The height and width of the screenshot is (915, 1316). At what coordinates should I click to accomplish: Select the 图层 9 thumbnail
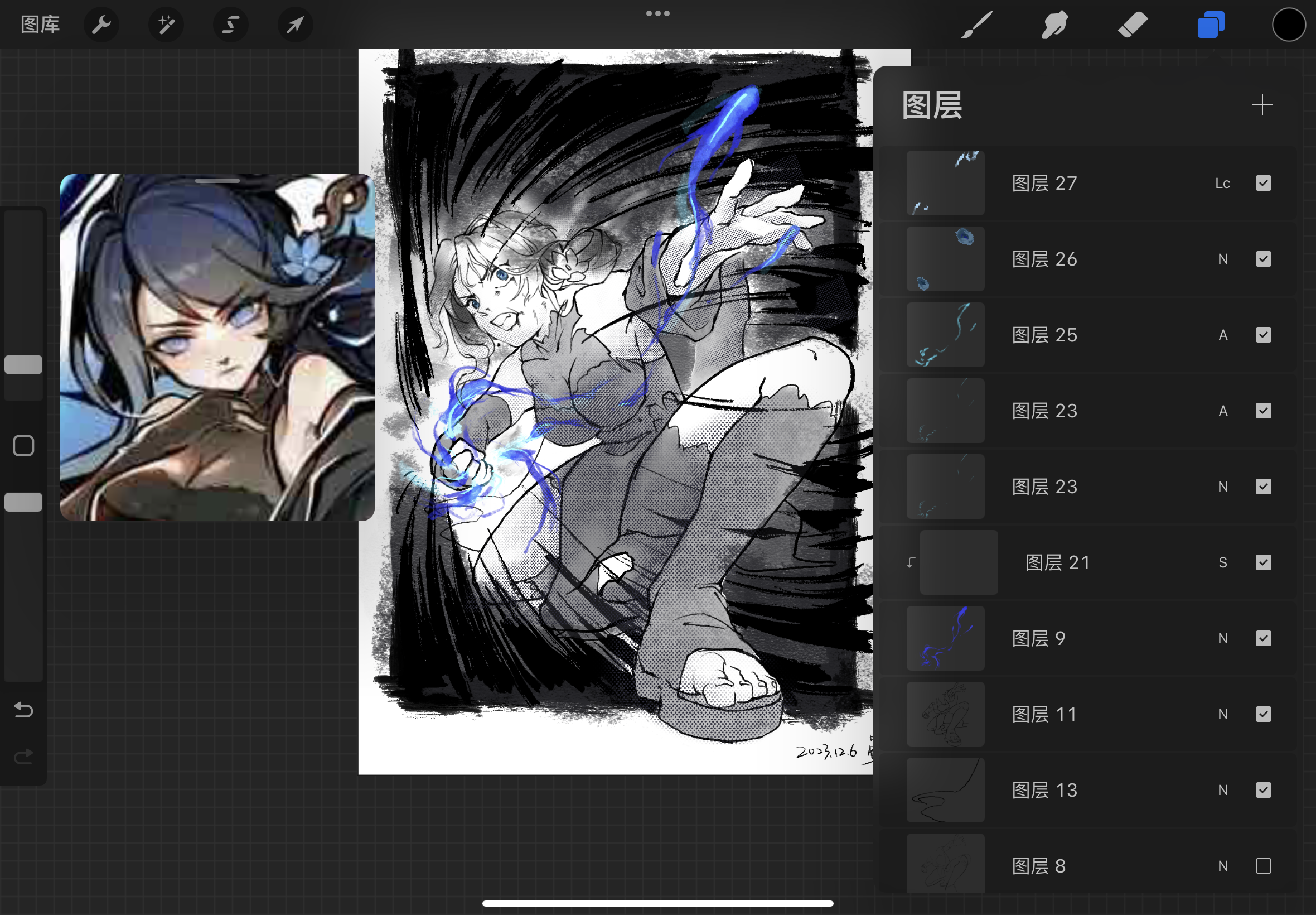pyautogui.click(x=945, y=639)
